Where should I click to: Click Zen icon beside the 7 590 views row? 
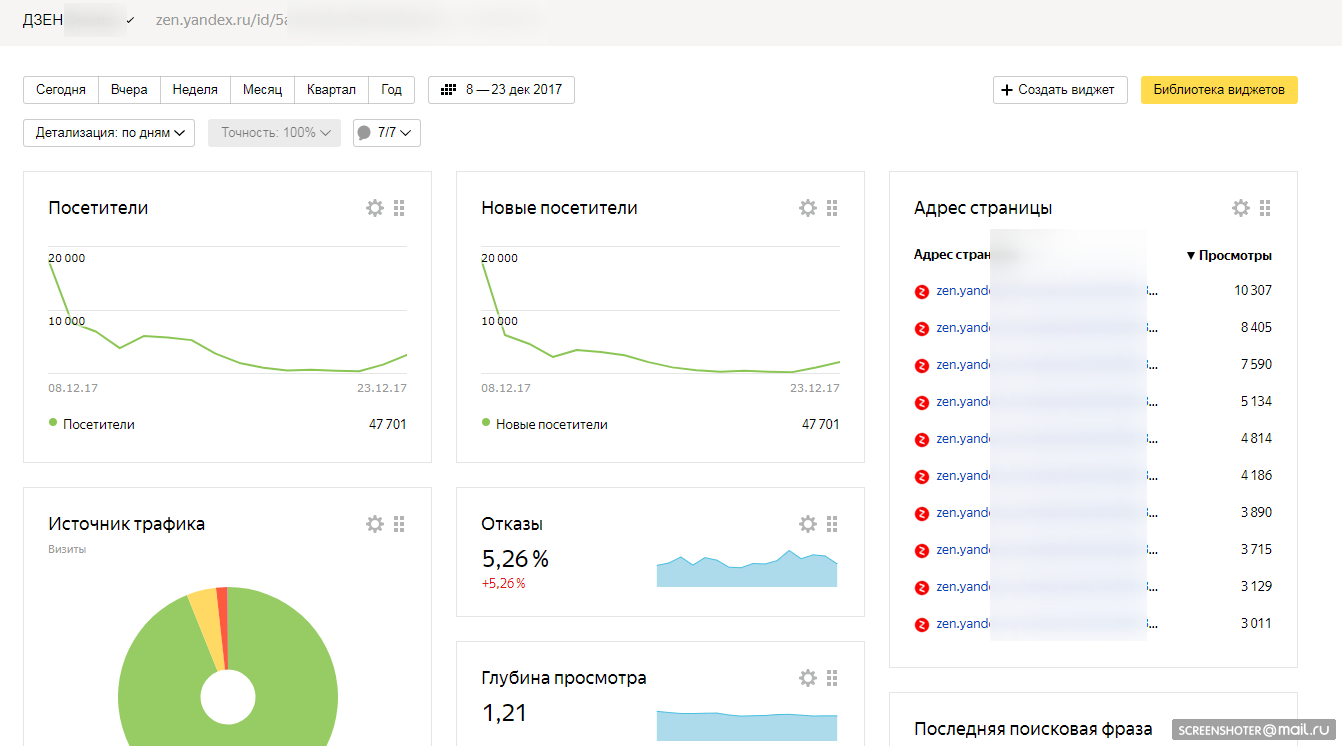922,366
